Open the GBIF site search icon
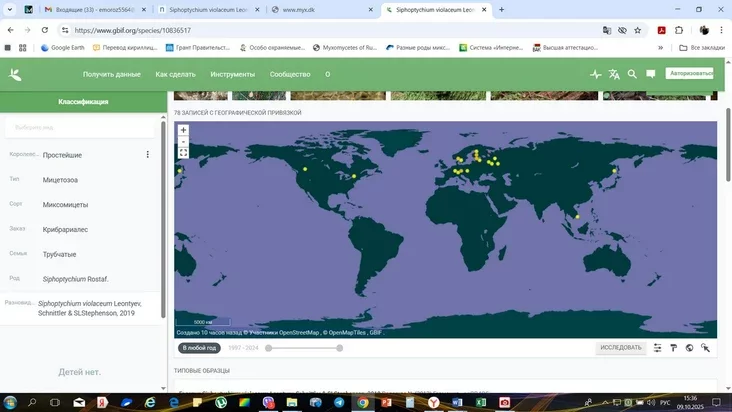This screenshot has height=412, width=732. tap(632, 74)
